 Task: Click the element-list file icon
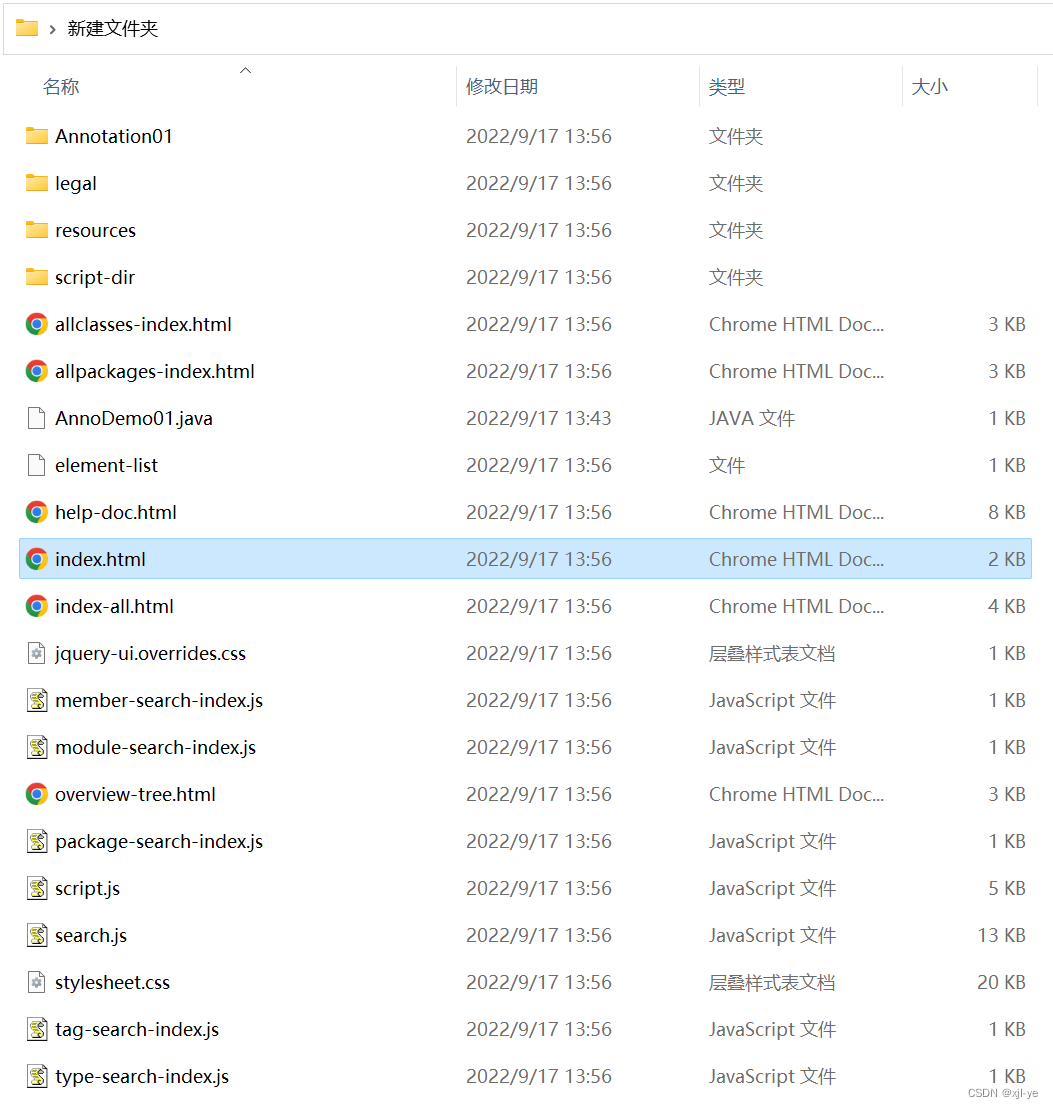37,465
